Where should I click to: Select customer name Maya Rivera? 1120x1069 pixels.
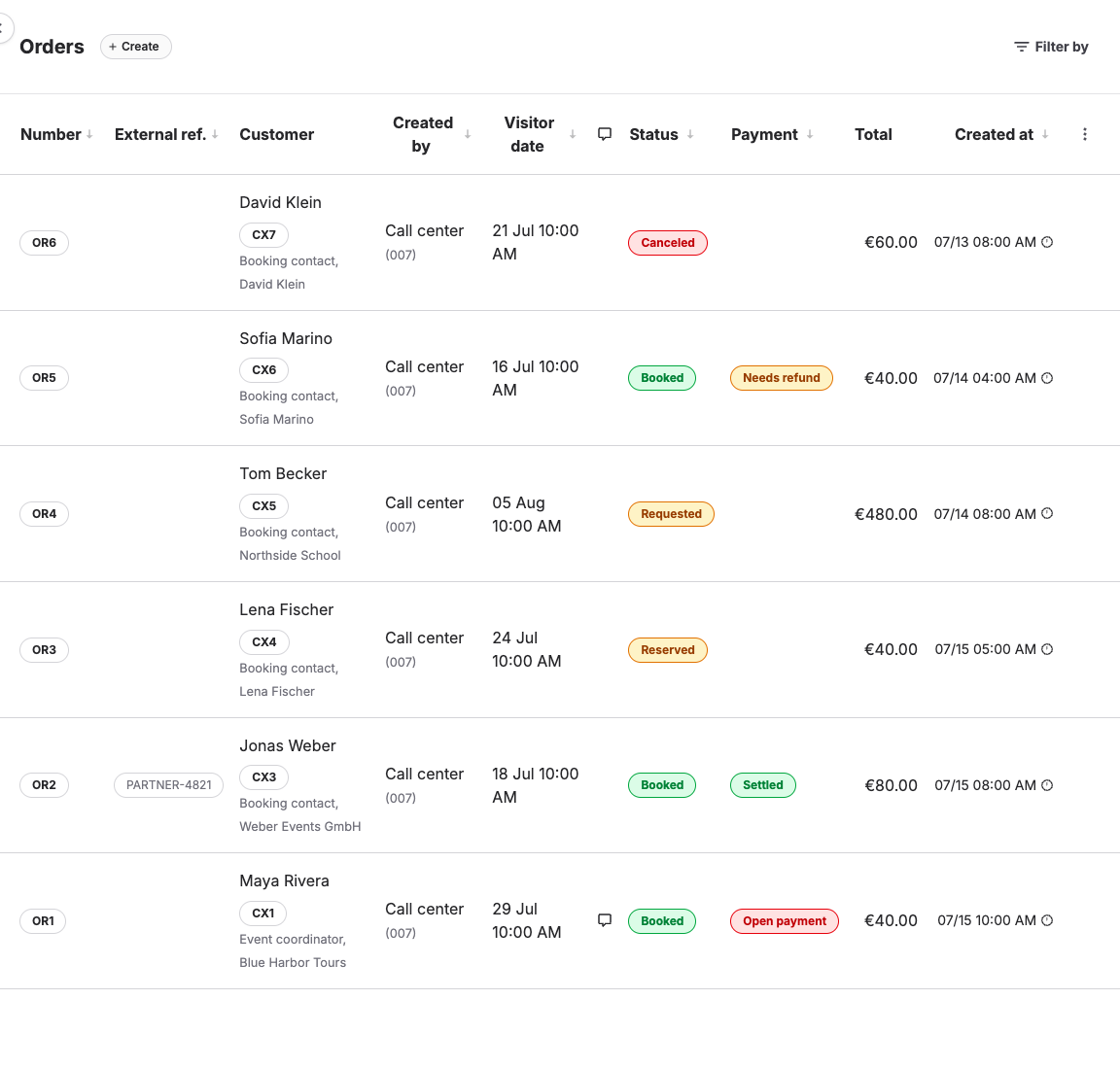coord(284,880)
